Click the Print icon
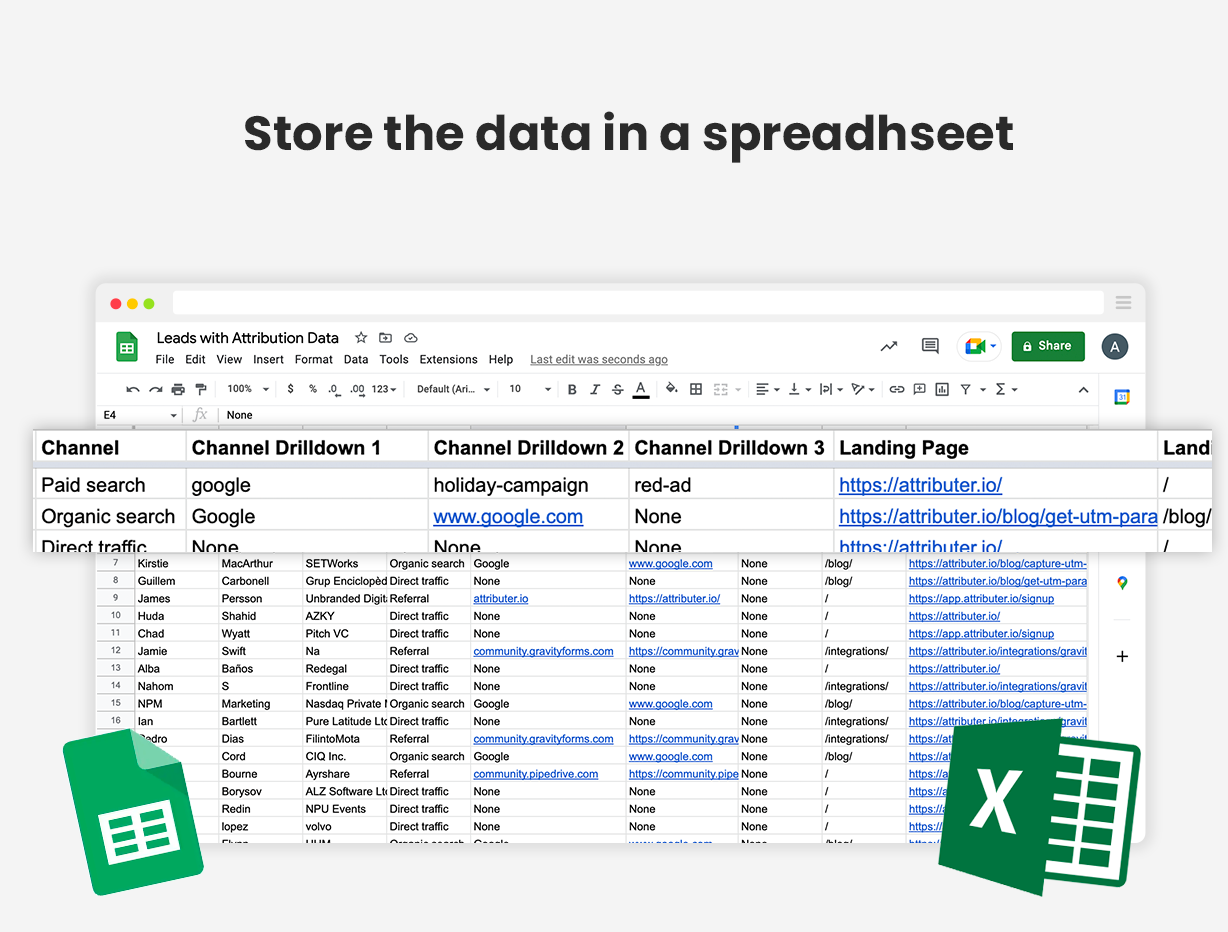The image size is (1228, 932). (178, 389)
